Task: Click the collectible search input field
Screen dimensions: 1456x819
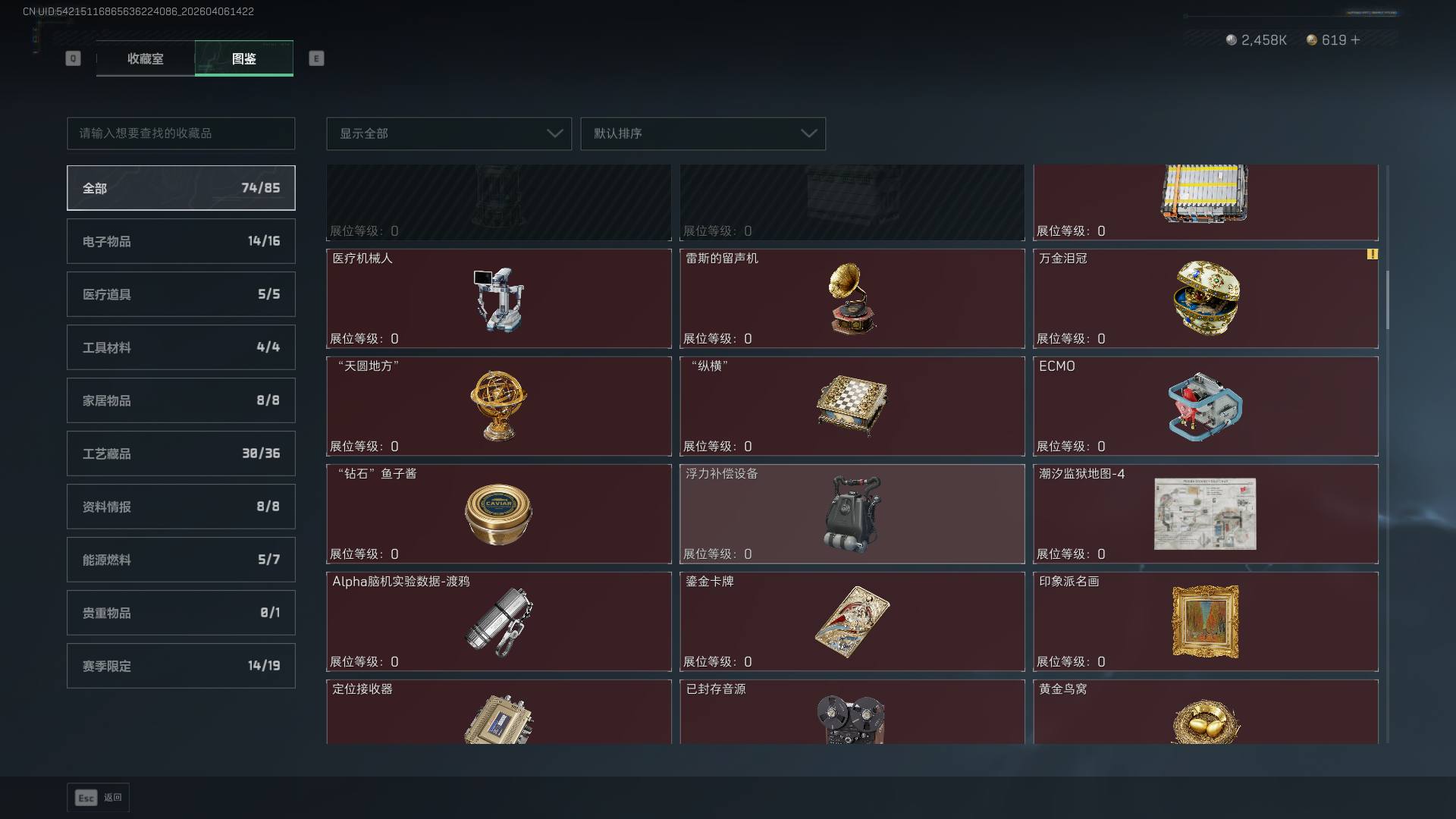Action: (x=181, y=133)
